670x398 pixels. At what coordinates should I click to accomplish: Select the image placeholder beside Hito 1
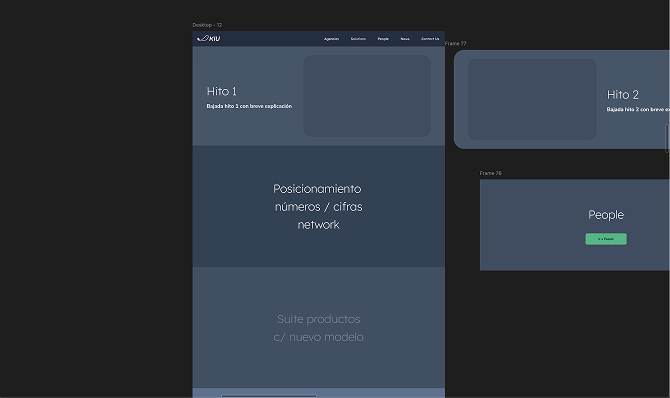click(x=367, y=96)
